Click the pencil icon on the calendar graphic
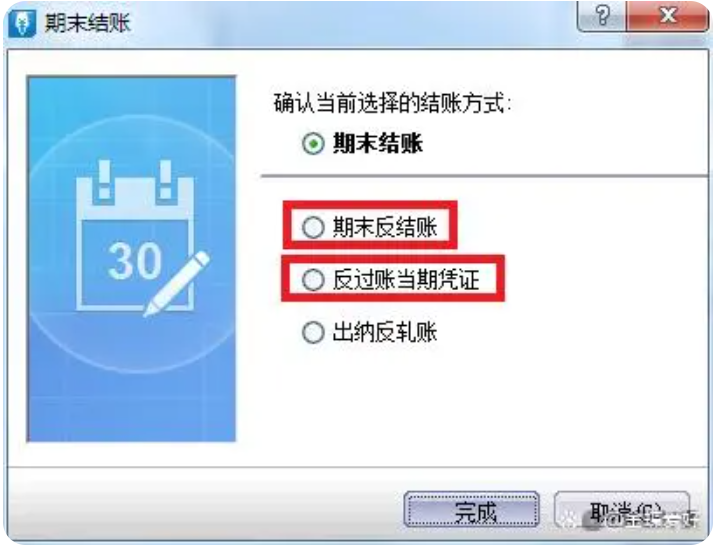 (177, 284)
